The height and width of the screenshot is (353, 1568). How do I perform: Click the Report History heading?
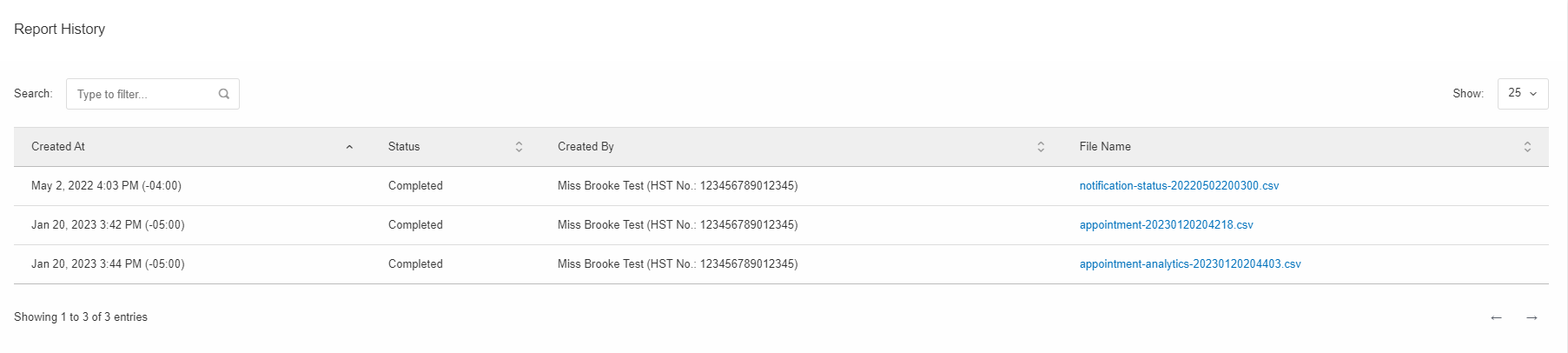point(59,29)
